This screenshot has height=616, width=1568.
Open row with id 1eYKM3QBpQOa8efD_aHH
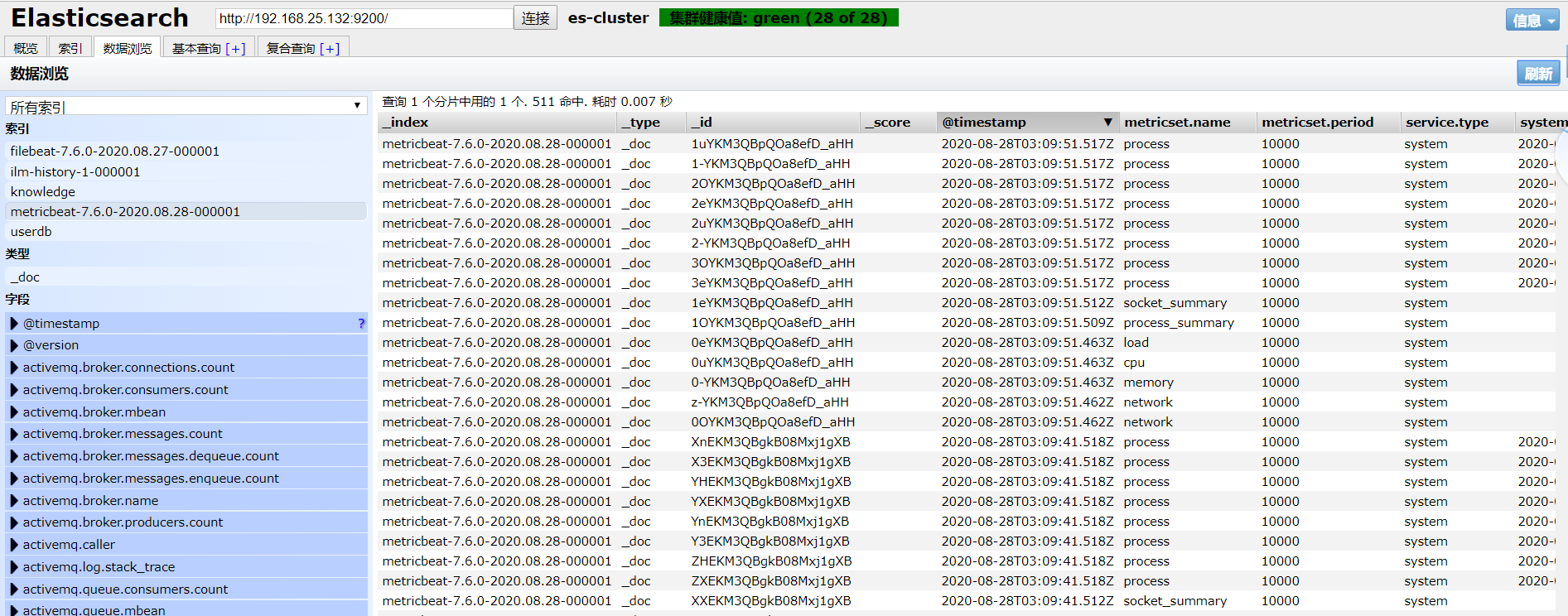coord(772,303)
